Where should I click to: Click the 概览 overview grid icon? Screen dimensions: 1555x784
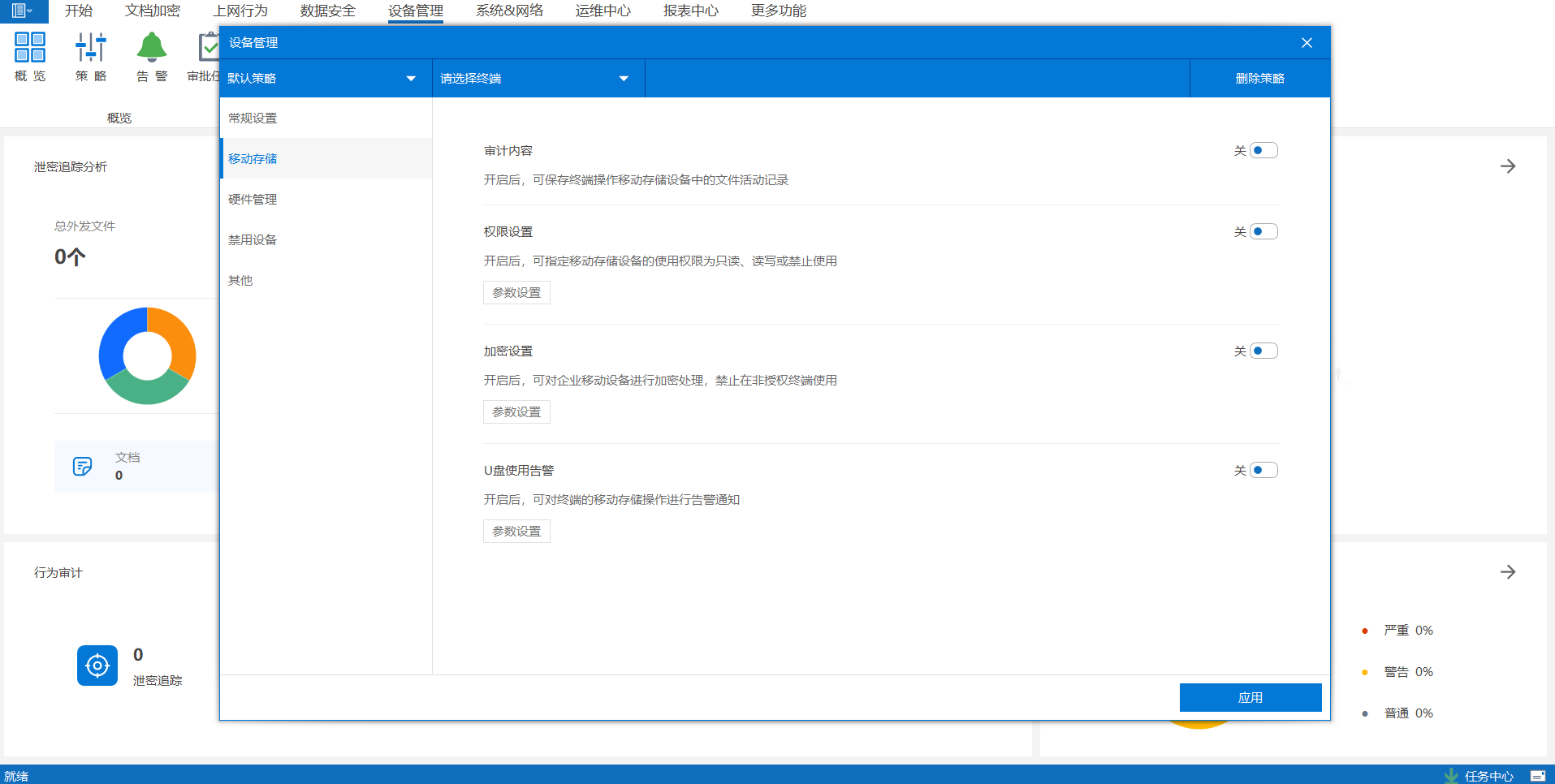(x=30, y=48)
